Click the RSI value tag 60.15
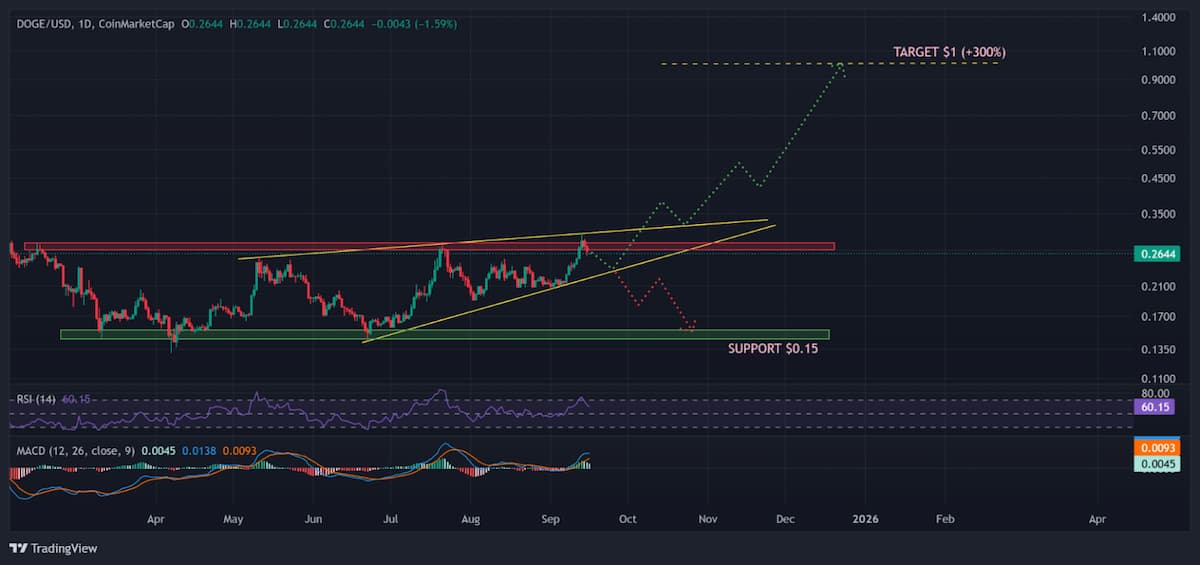Viewport: 1200px width, 565px height. (x=1157, y=408)
